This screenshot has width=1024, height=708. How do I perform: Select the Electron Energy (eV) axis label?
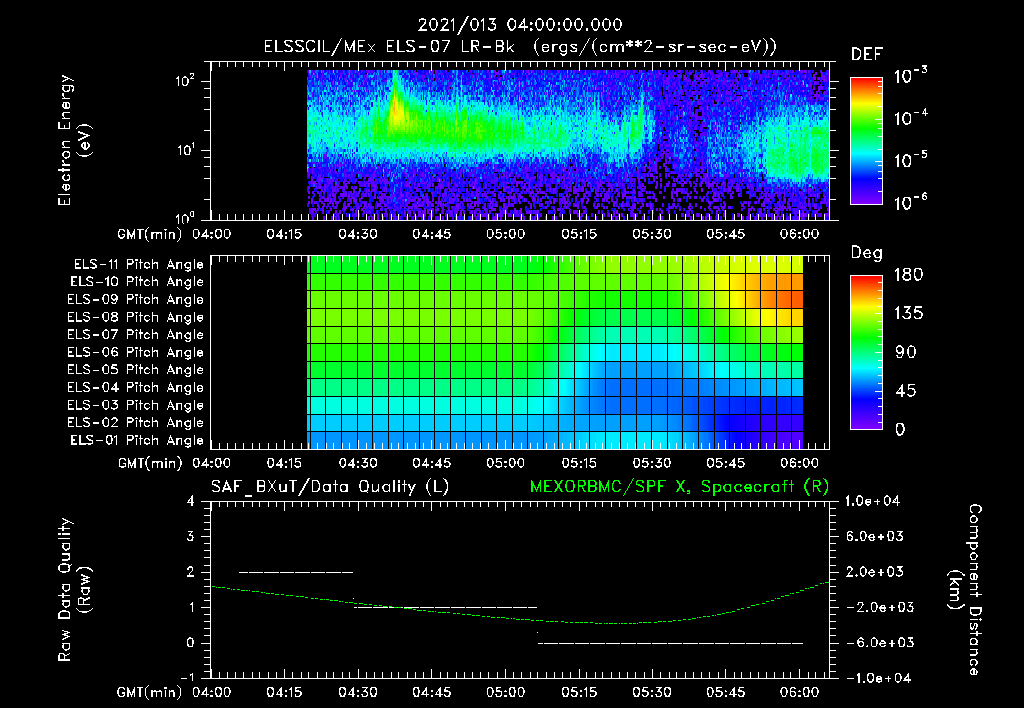74,140
